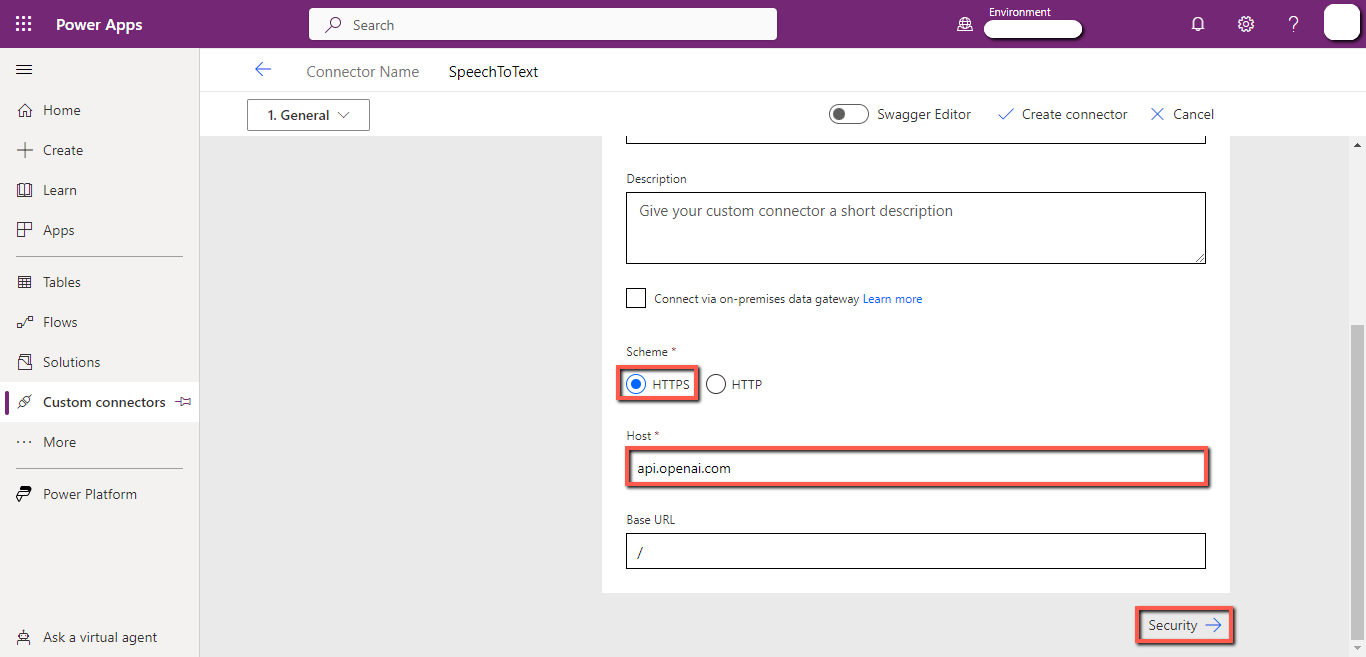Click the Search box
Viewport: 1366px width, 657px height.
(543, 24)
